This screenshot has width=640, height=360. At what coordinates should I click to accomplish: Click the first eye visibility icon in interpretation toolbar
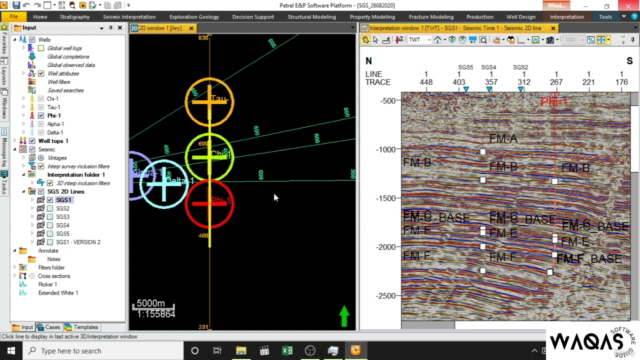[452, 40]
